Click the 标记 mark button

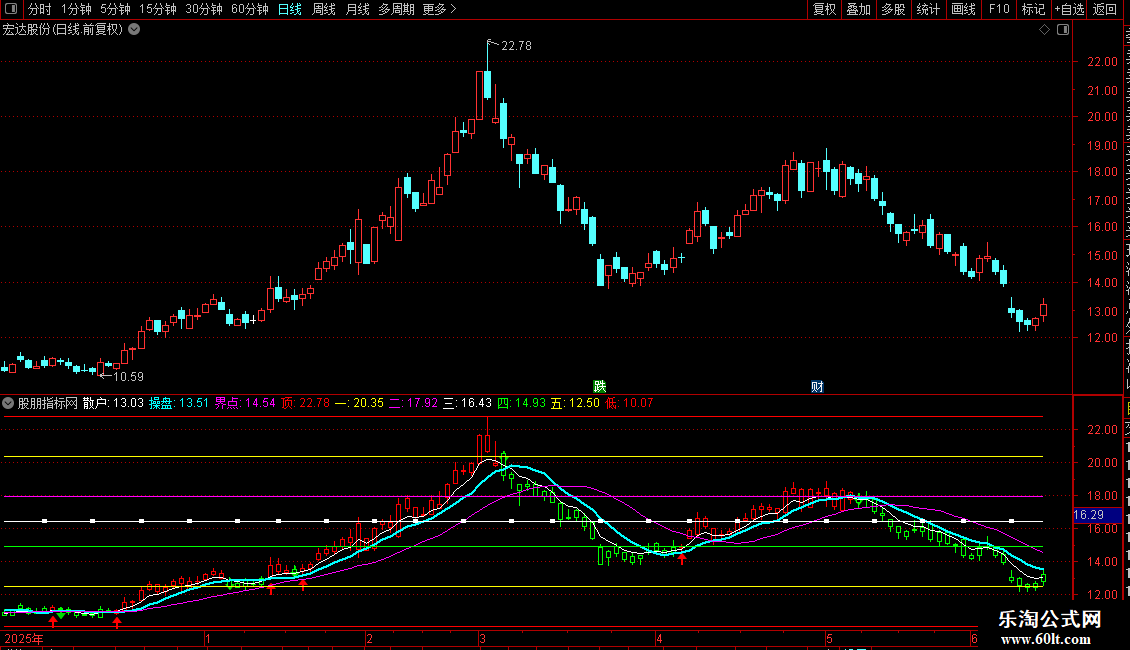(1033, 9)
